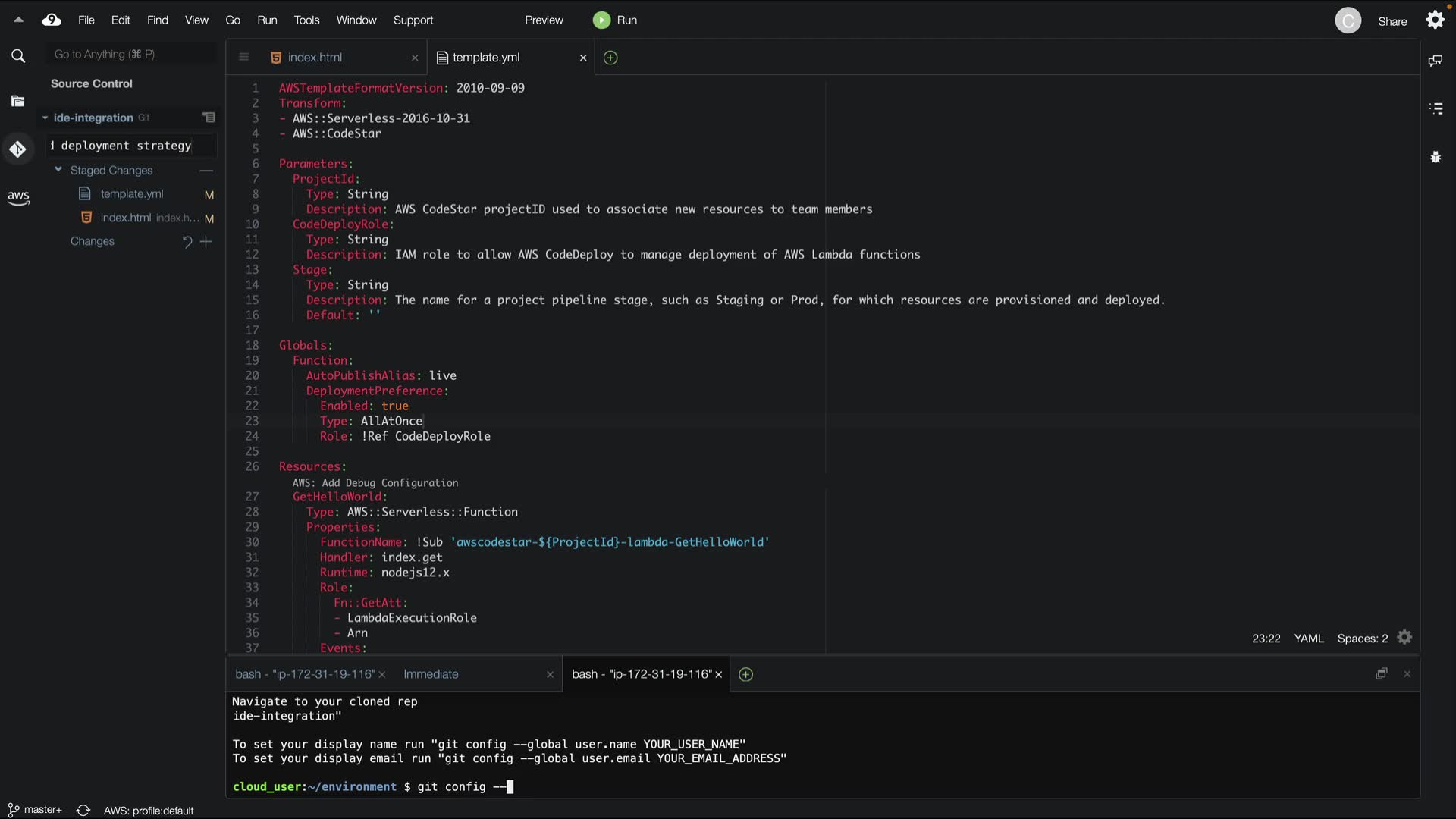1456x819 pixels.
Task: Open the AWS Toolkit sidebar icon
Action: point(18,198)
